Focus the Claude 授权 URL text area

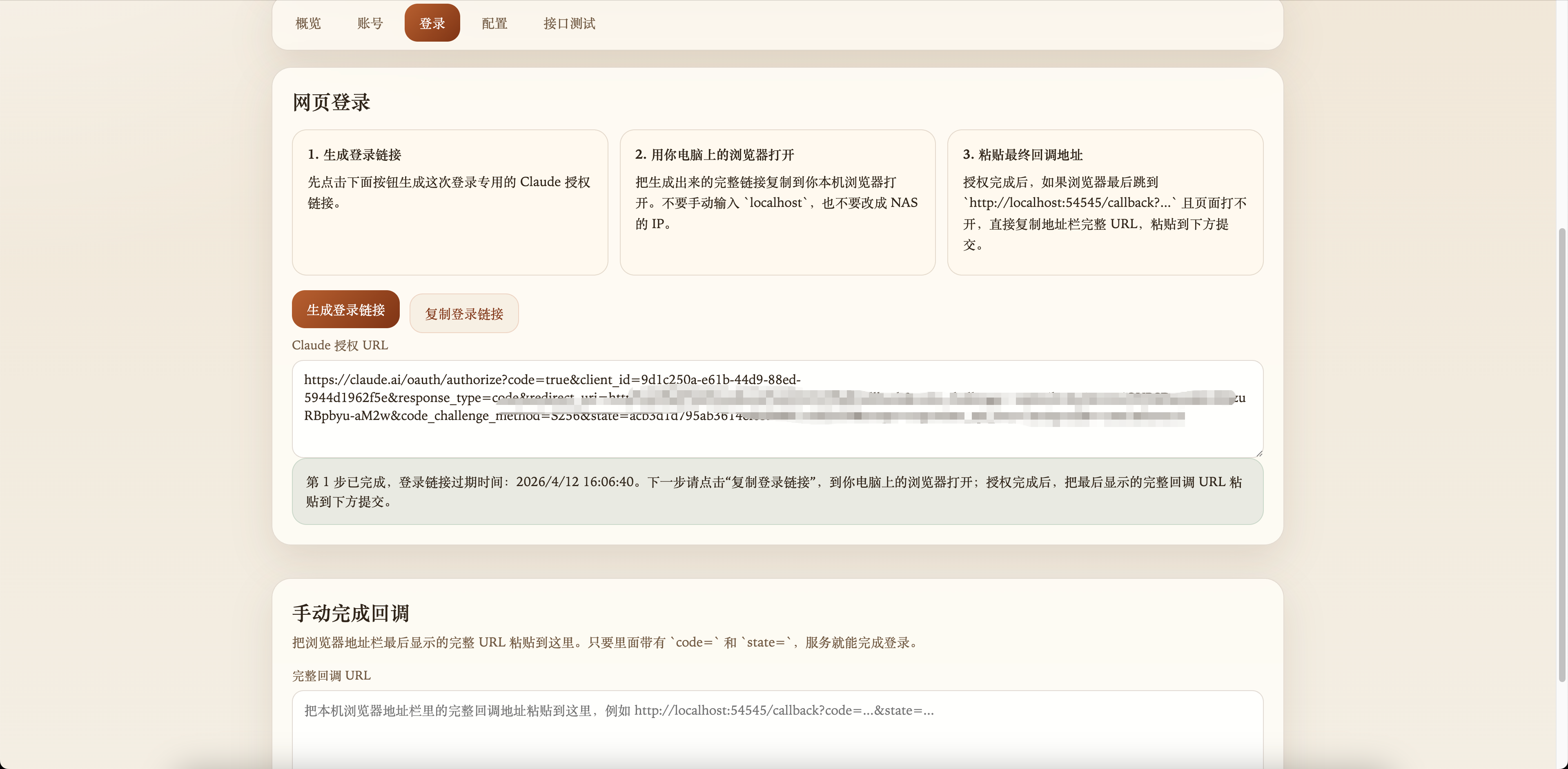[x=777, y=409]
